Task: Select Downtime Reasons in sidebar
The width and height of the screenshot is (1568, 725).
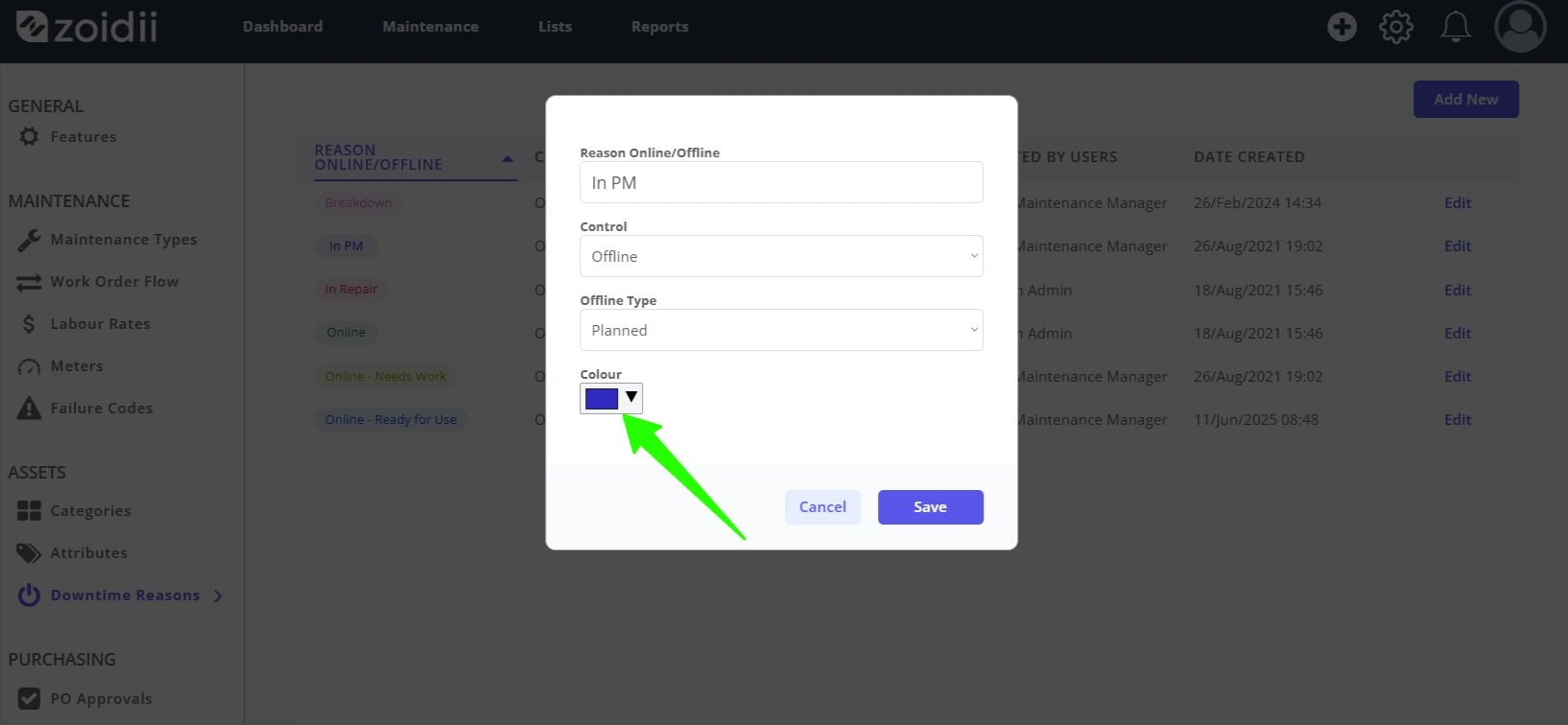Action: pos(125,596)
